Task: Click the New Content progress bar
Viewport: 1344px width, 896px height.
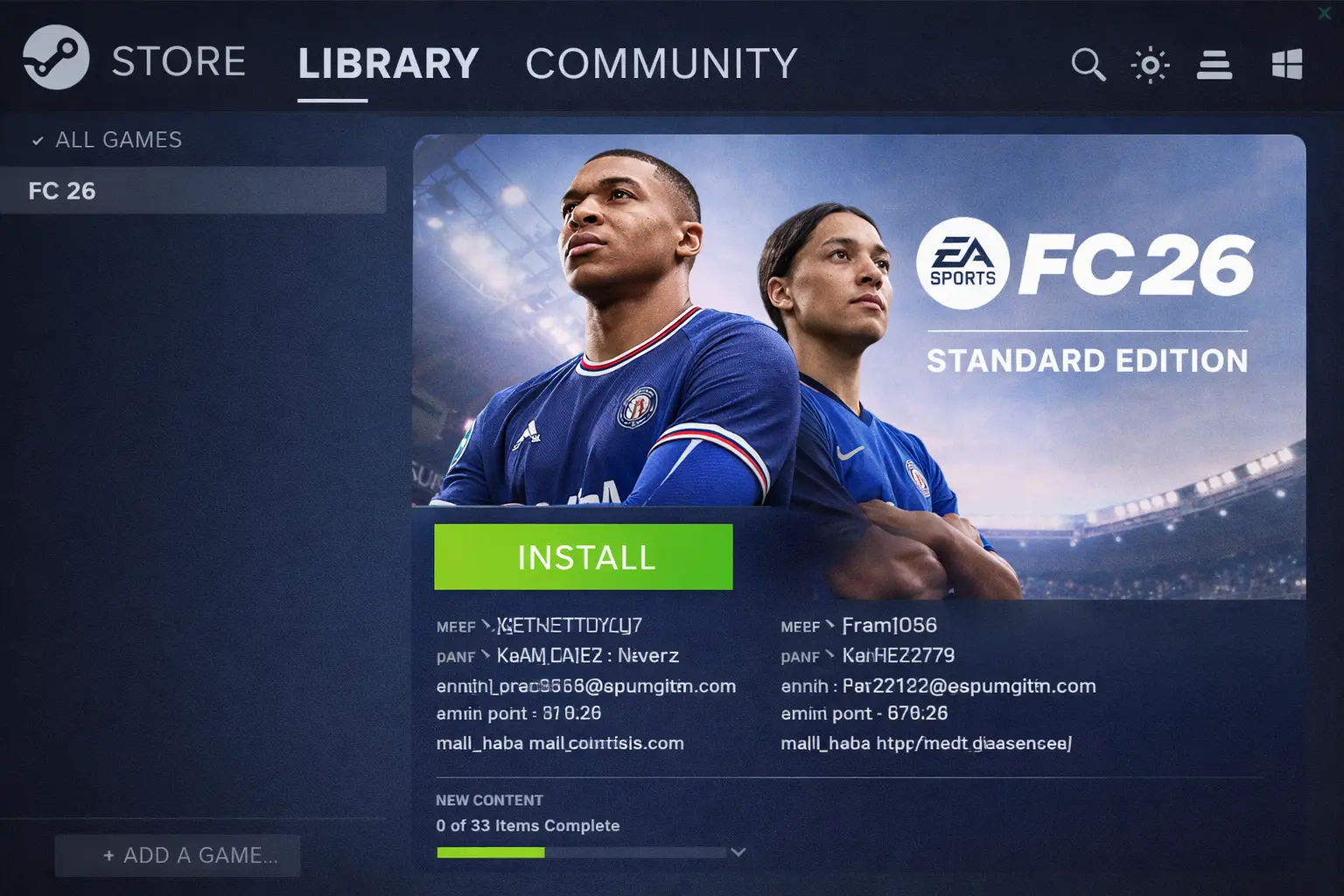Action: point(581,852)
